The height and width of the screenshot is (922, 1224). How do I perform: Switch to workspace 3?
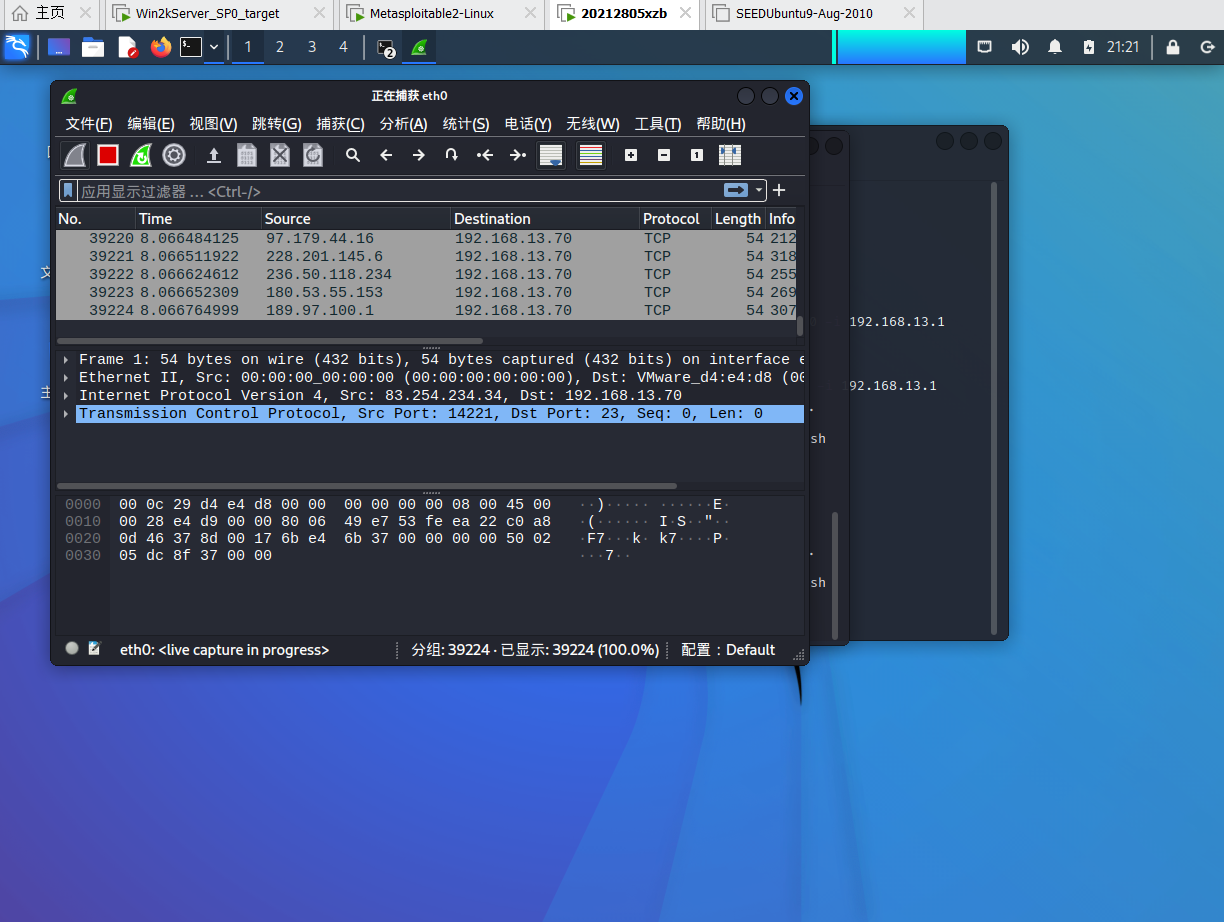coord(312,47)
